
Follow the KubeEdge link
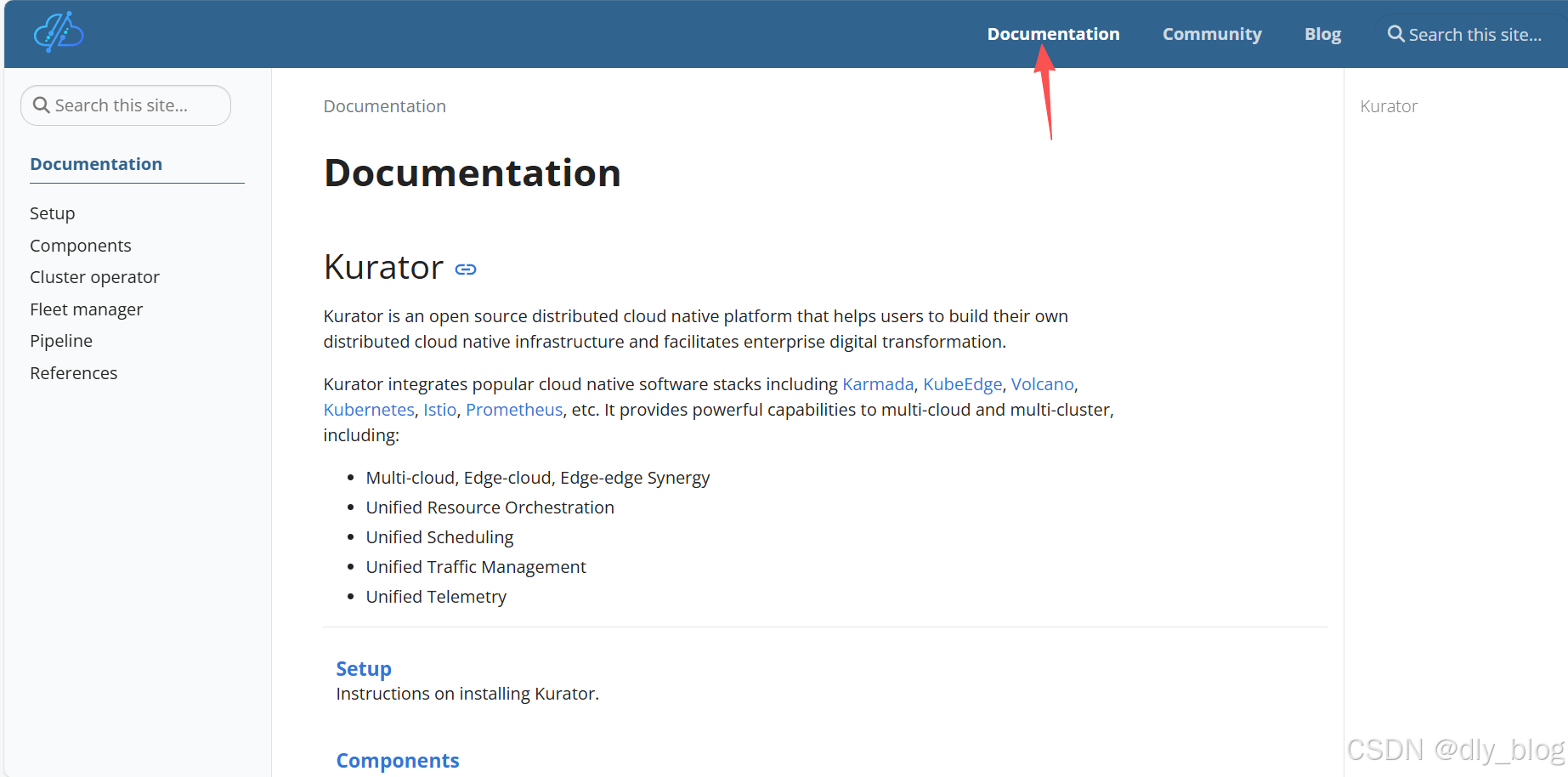pyautogui.click(x=962, y=384)
